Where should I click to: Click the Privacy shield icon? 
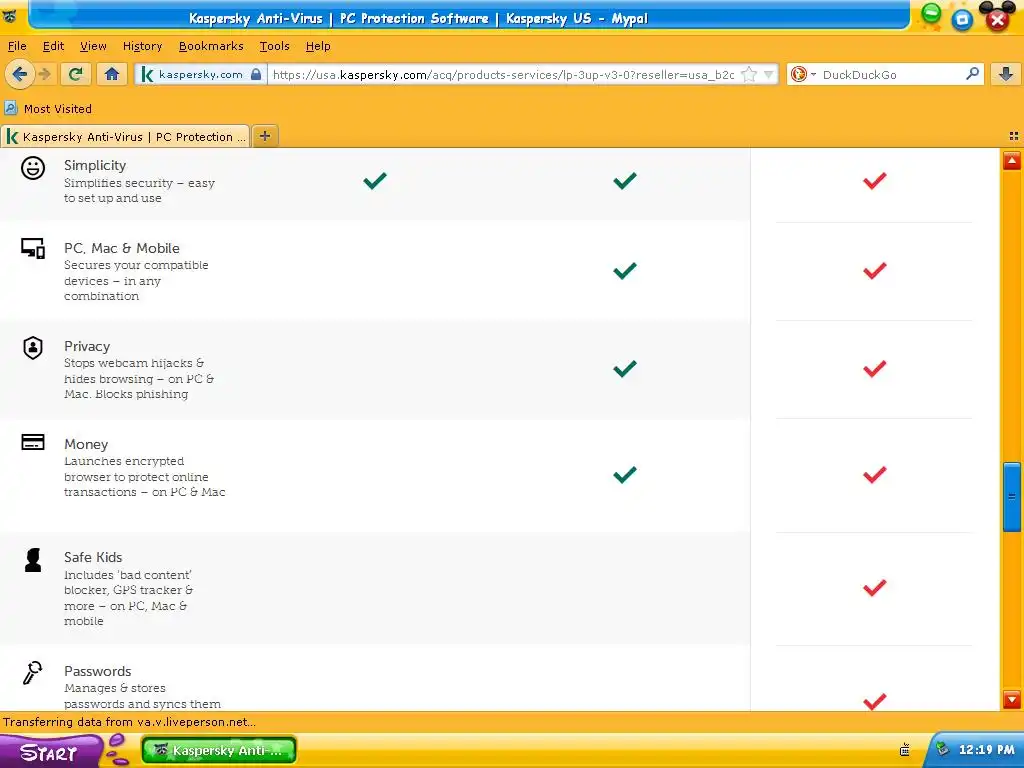pyautogui.click(x=33, y=347)
